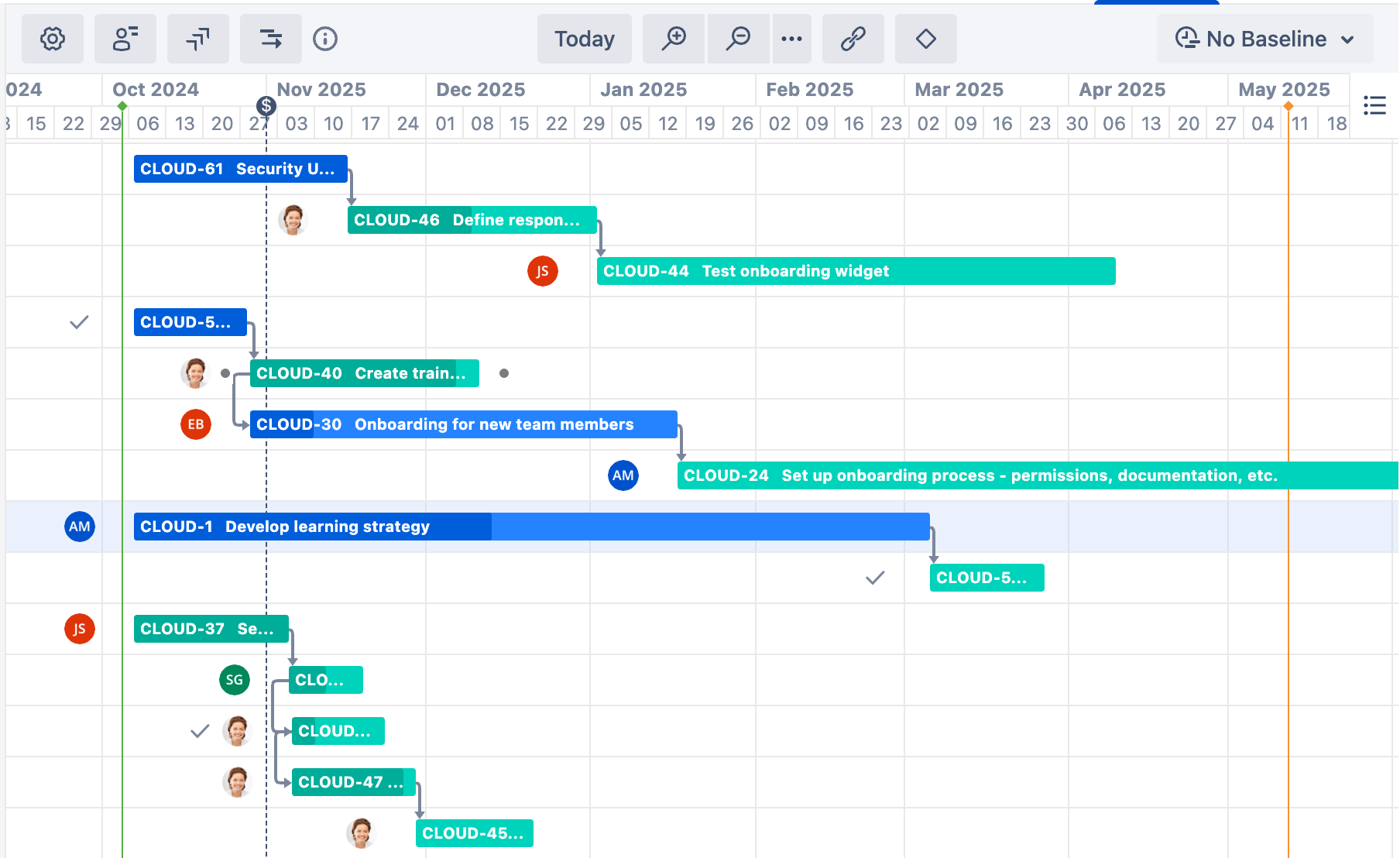1400x858 pixels.
Task: Click the AM avatar next to CLOUD-24
Action: tap(623, 475)
